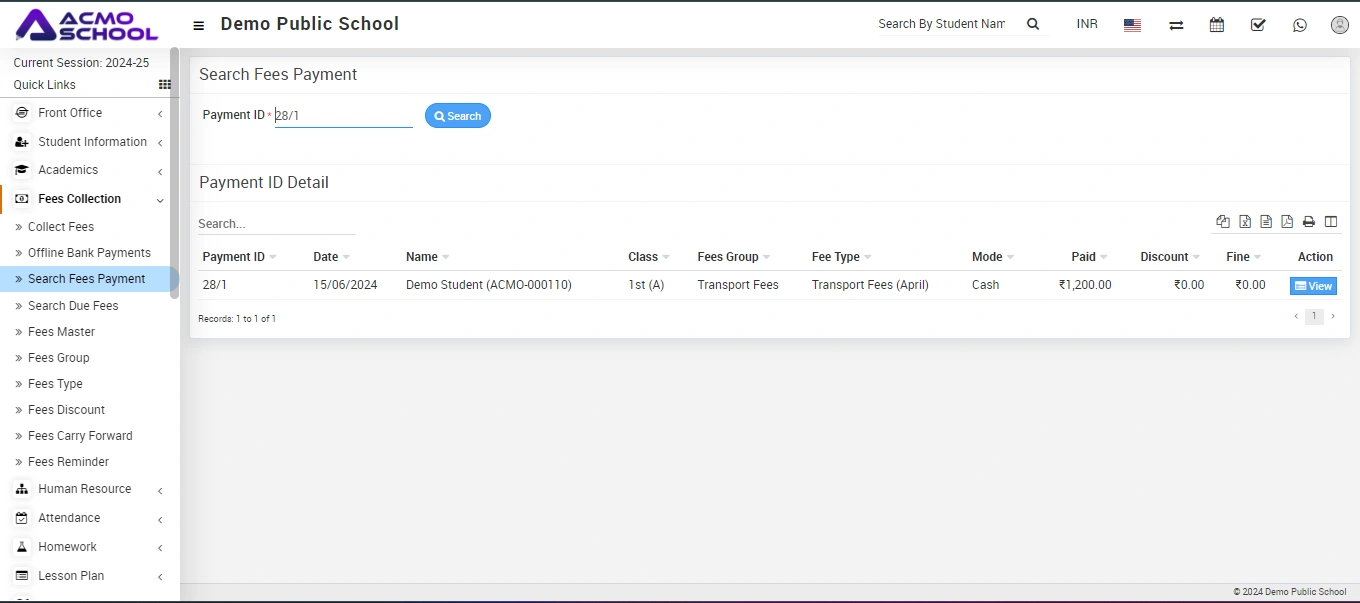The width and height of the screenshot is (1360, 603).
Task: Open the language flag dropdown
Action: pyautogui.click(x=1132, y=25)
